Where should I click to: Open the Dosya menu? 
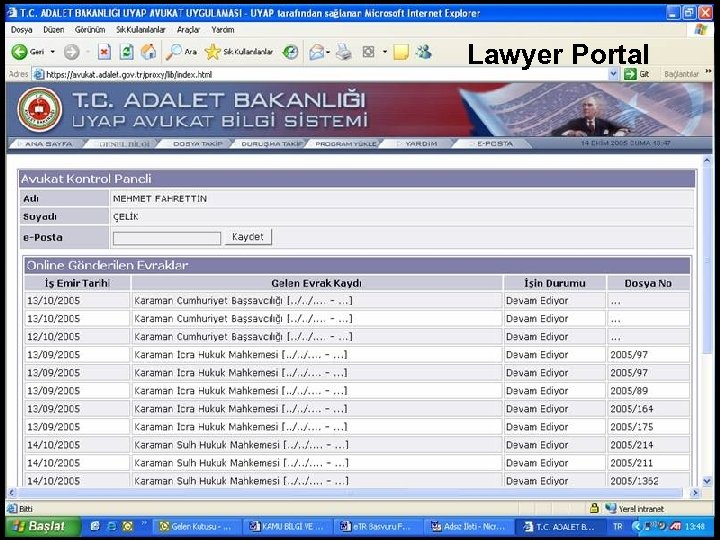(22, 30)
